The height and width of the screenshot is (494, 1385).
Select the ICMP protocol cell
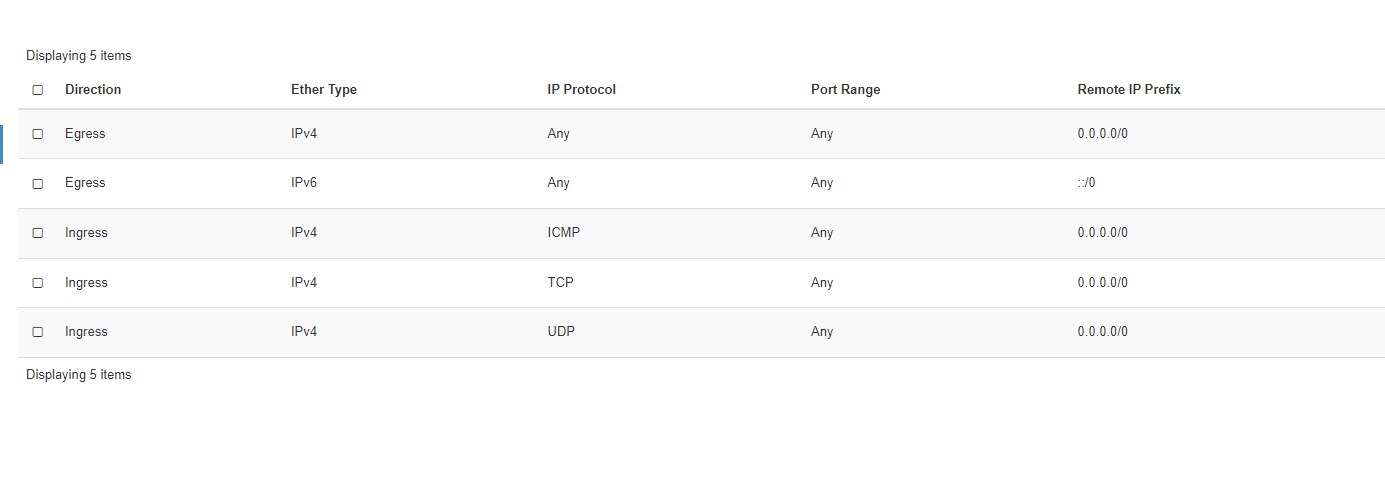pos(563,233)
